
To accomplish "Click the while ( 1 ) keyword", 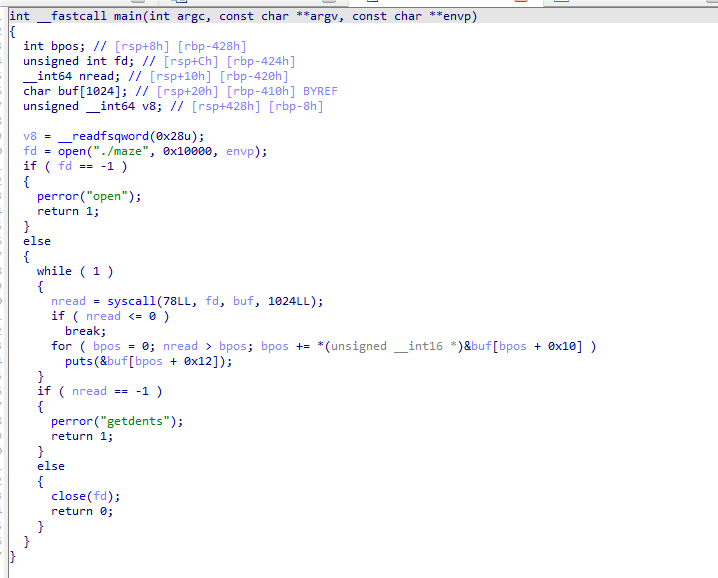I will tap(56, 271).
